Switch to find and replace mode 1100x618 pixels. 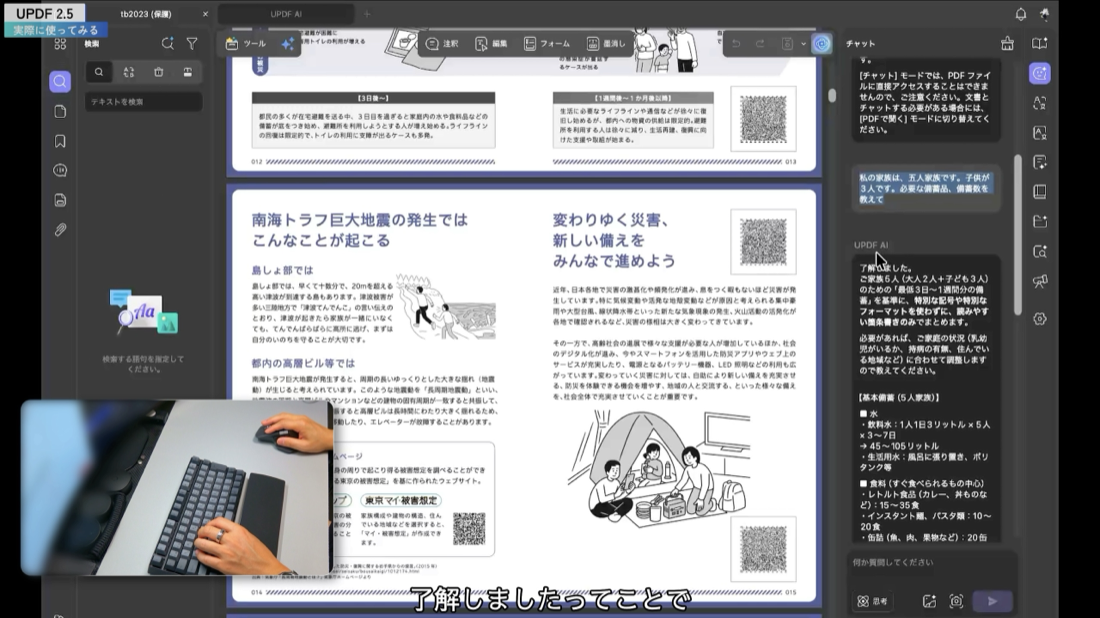[128, 72]
